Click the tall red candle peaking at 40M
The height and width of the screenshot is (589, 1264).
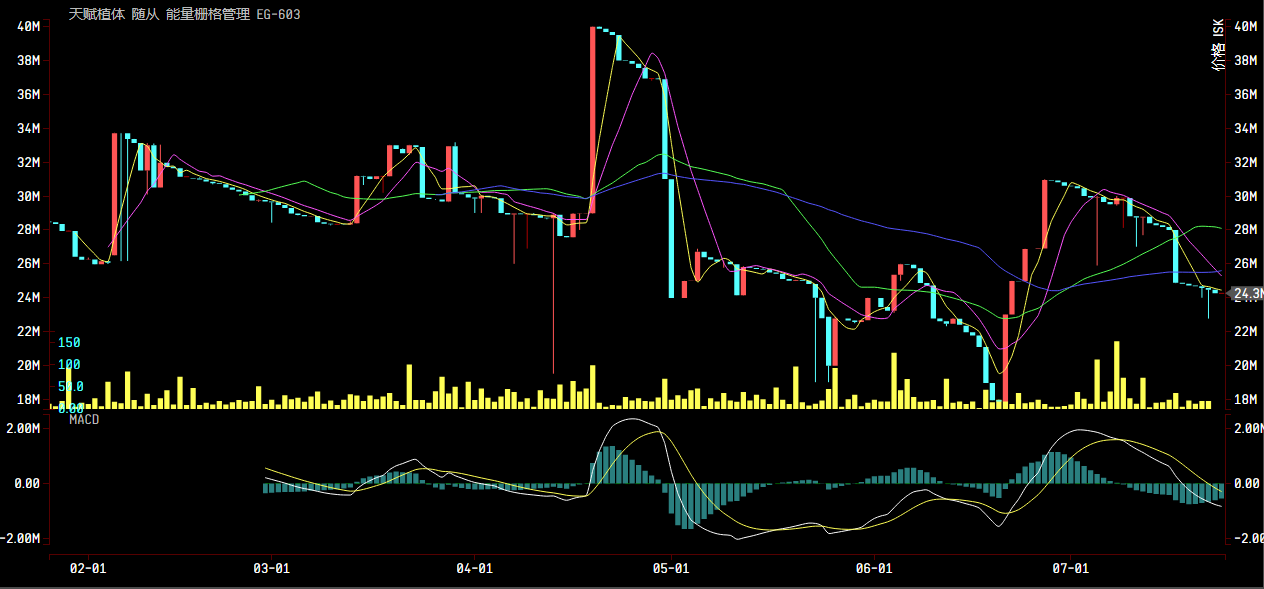(x=592, y=120)
